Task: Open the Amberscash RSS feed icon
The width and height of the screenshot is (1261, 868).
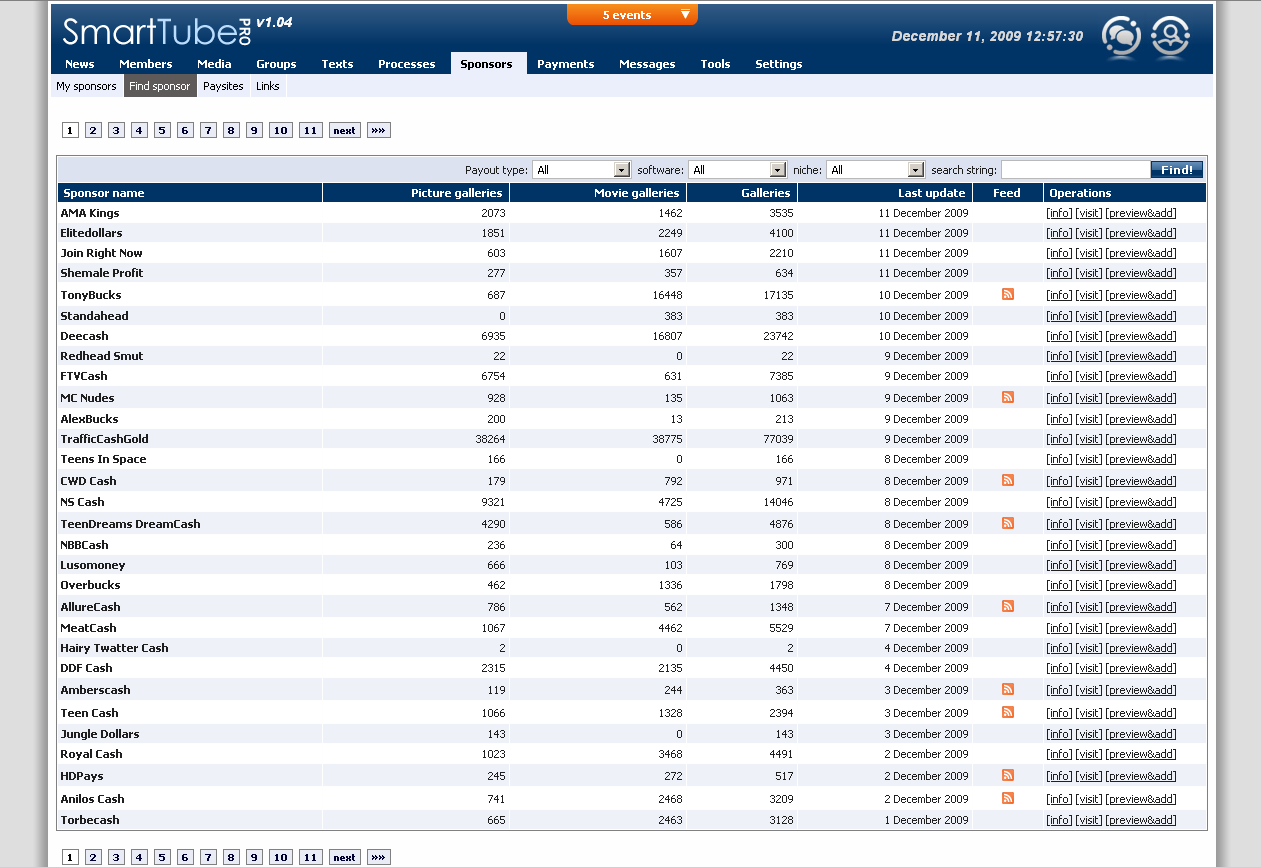Action: (x=1008, y=689)
